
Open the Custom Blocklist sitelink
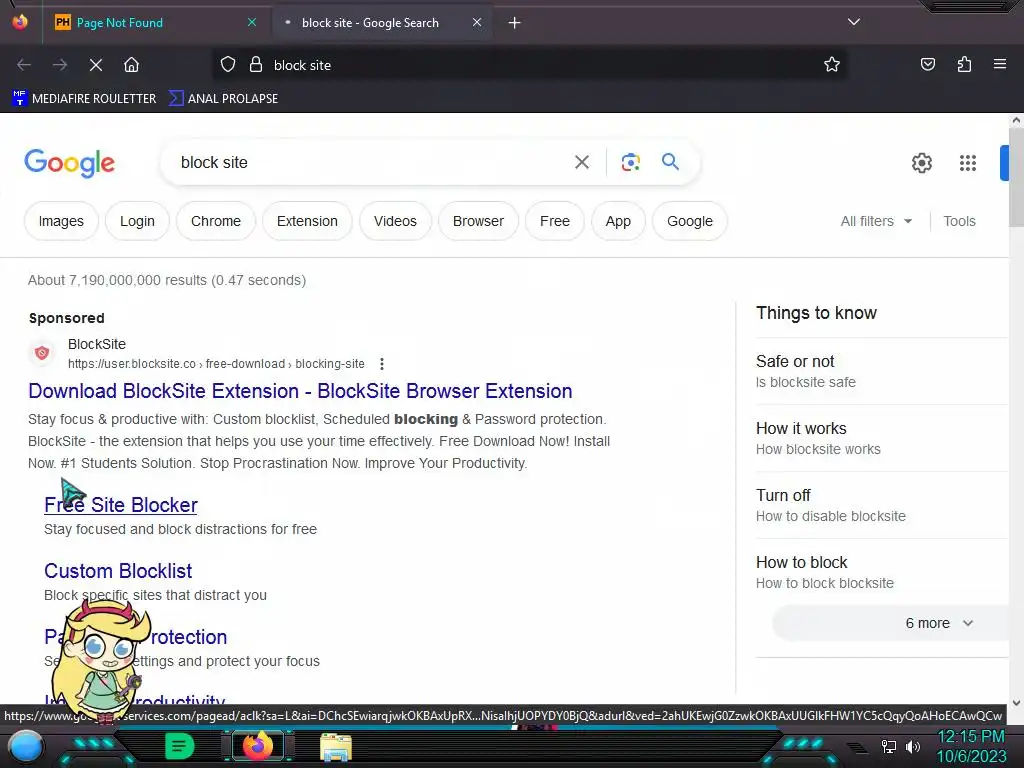pyautogui.click(x=118, y=571)
